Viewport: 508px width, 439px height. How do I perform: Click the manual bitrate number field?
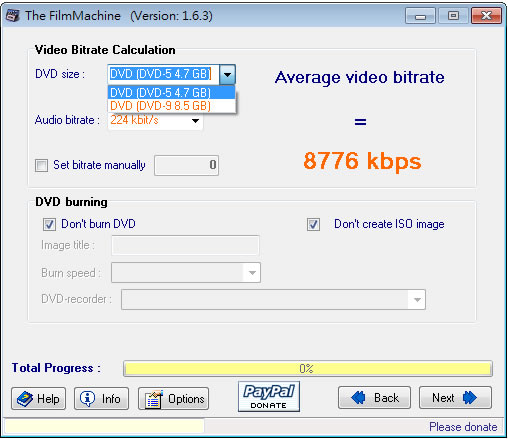(186, 165)
